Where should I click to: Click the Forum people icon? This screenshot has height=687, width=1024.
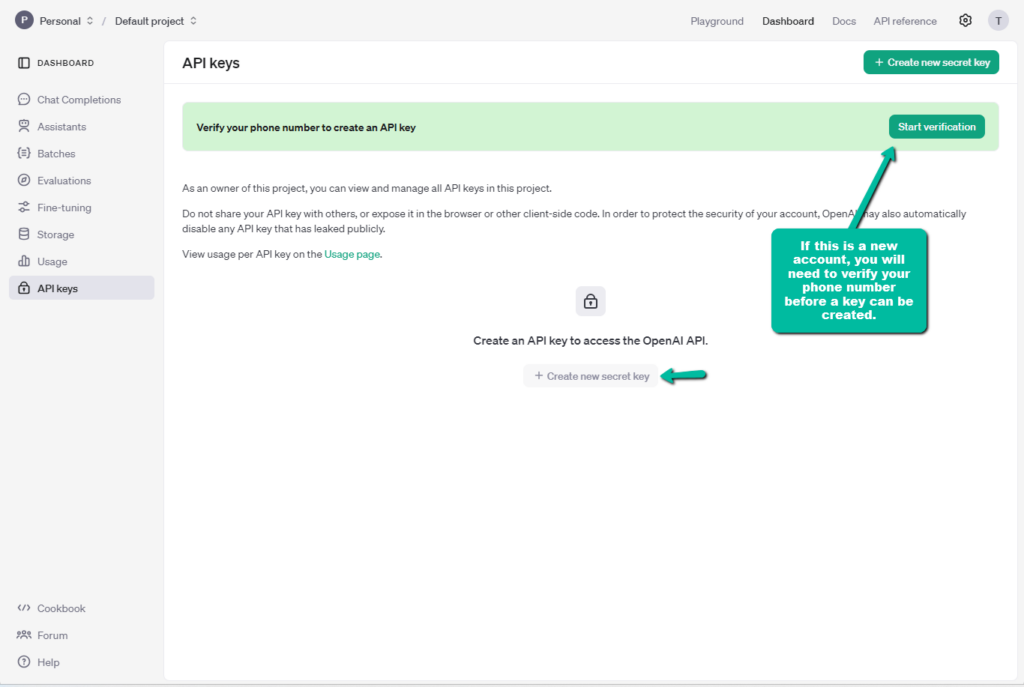24,635
